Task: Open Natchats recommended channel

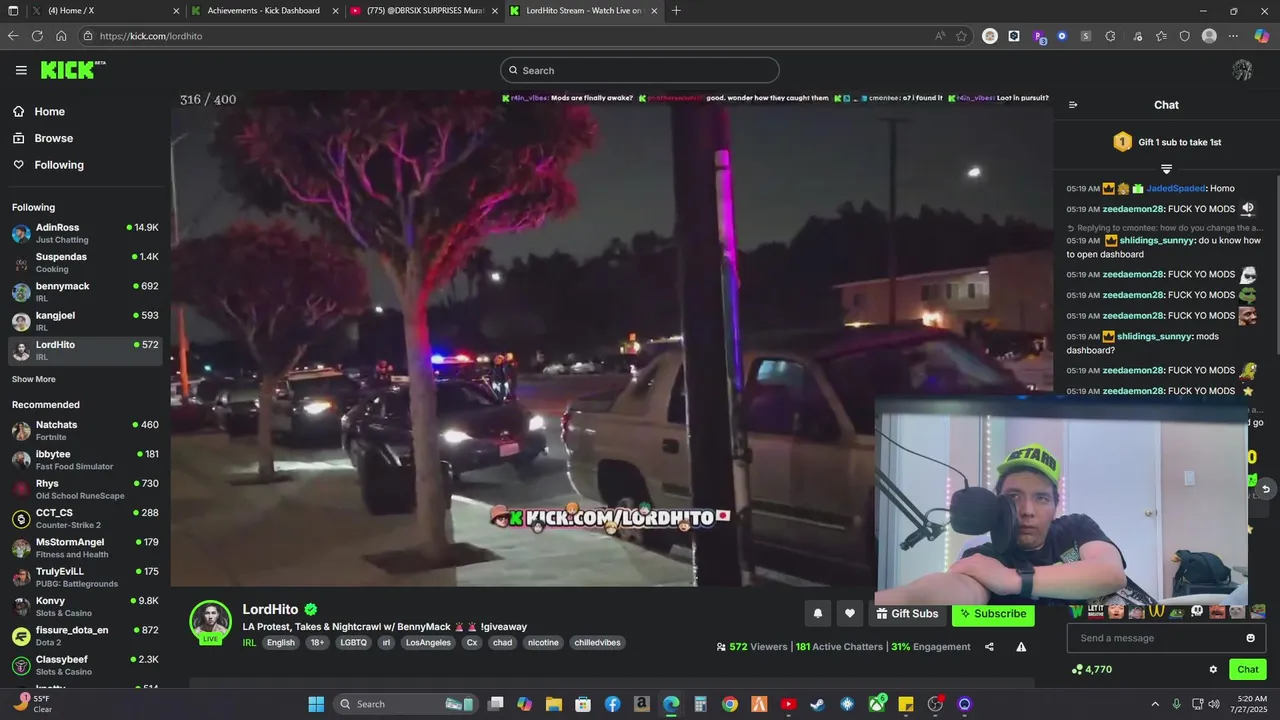Action: 85,430
